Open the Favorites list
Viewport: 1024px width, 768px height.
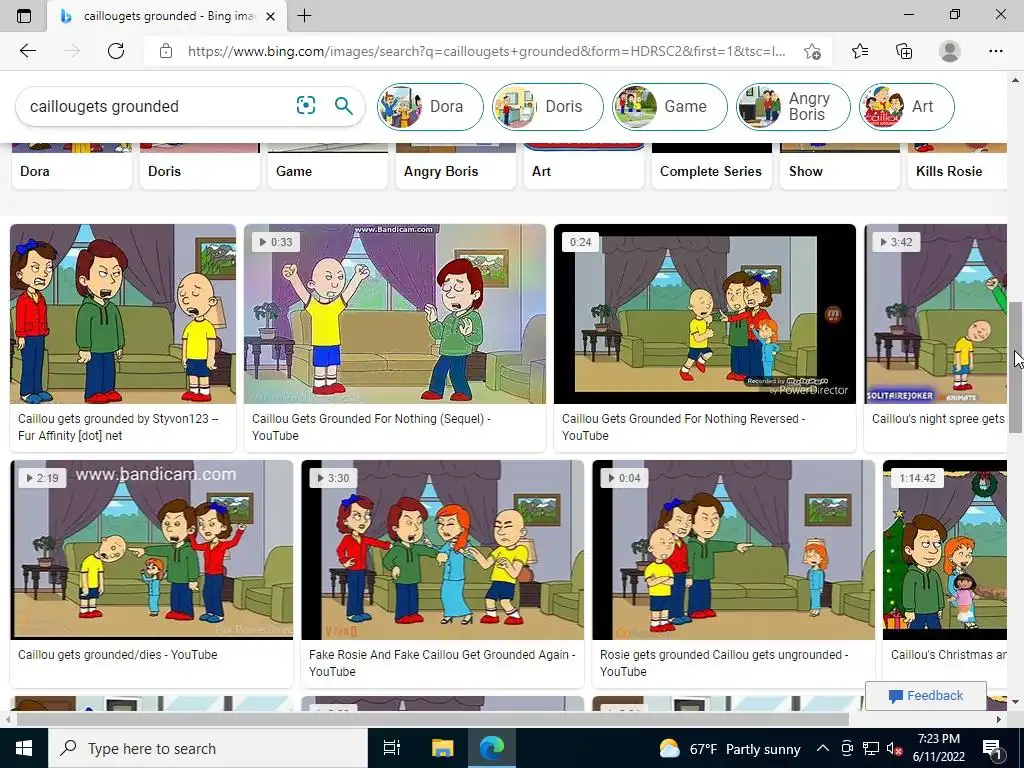(x=860, y=51)
